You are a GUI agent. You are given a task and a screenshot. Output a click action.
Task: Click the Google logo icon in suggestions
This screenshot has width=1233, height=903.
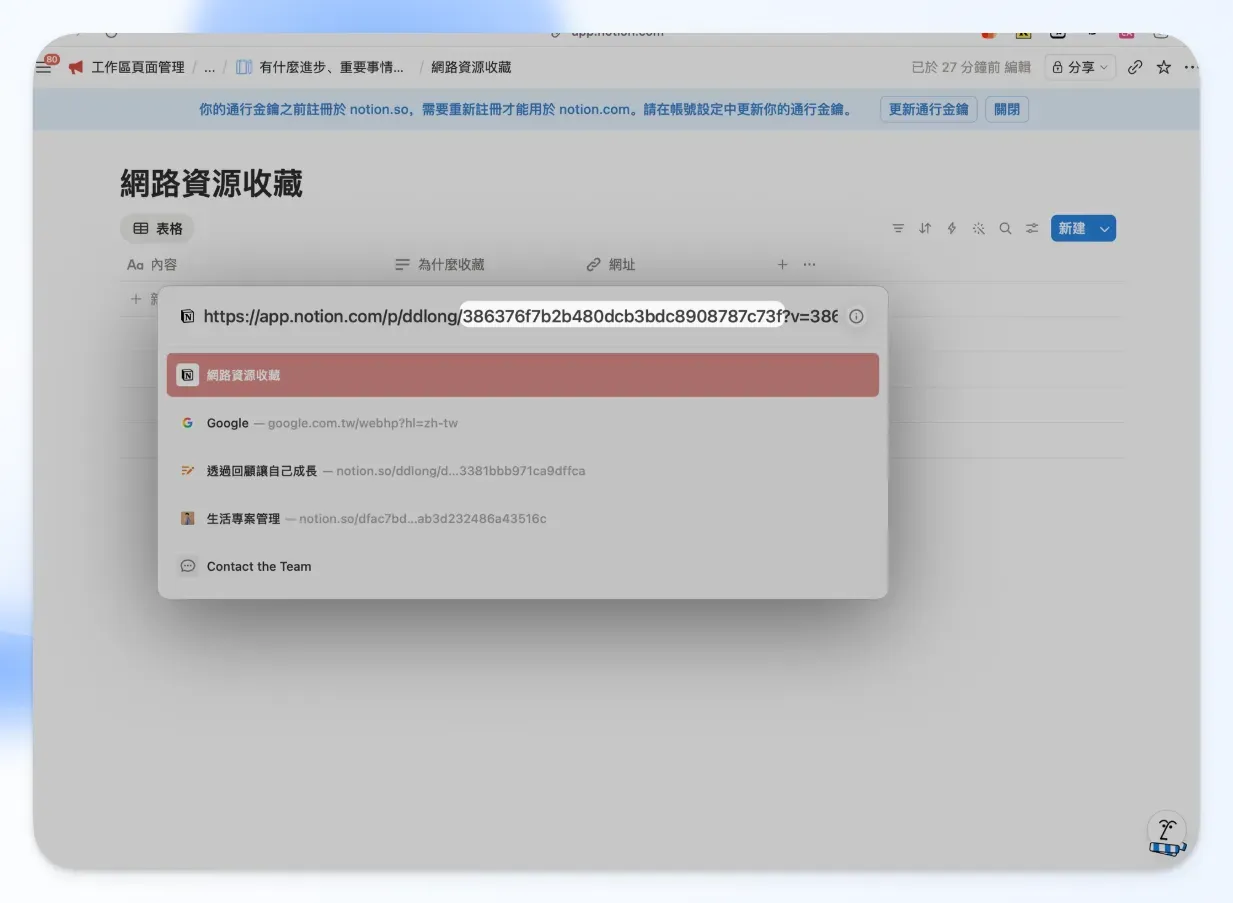point(187,423)
